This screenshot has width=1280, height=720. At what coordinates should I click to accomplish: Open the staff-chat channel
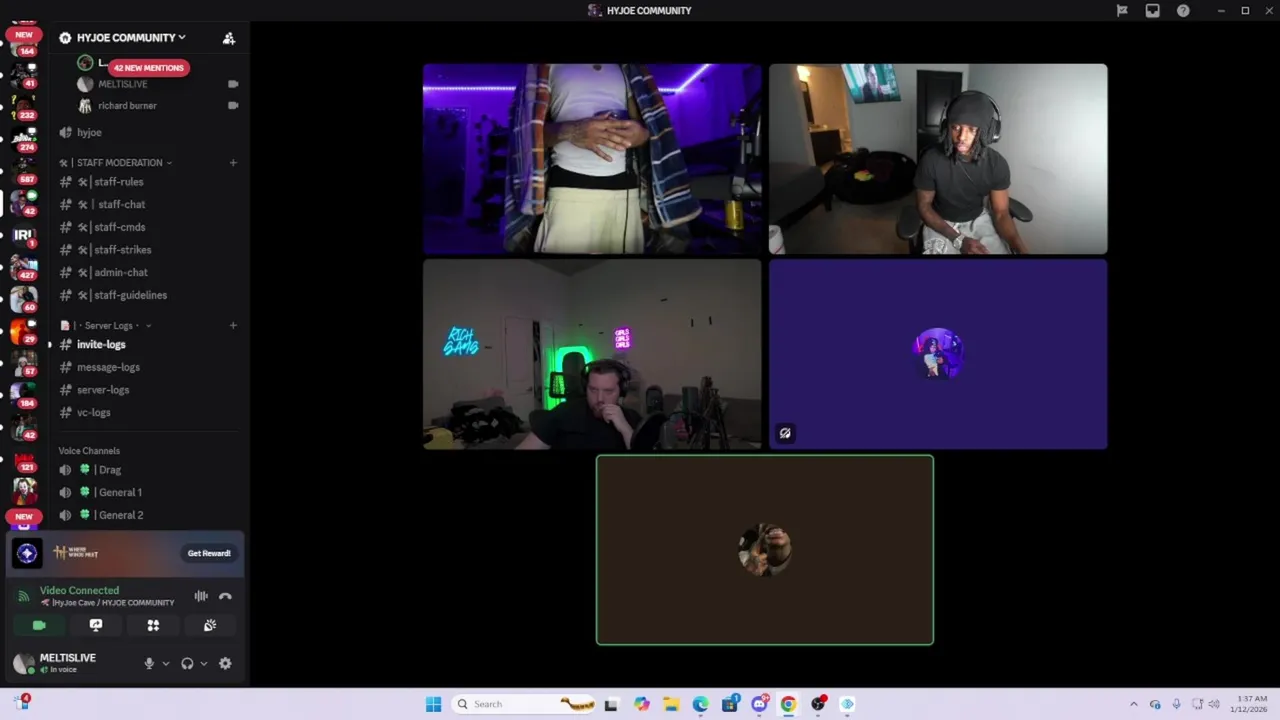click(148, 204)
